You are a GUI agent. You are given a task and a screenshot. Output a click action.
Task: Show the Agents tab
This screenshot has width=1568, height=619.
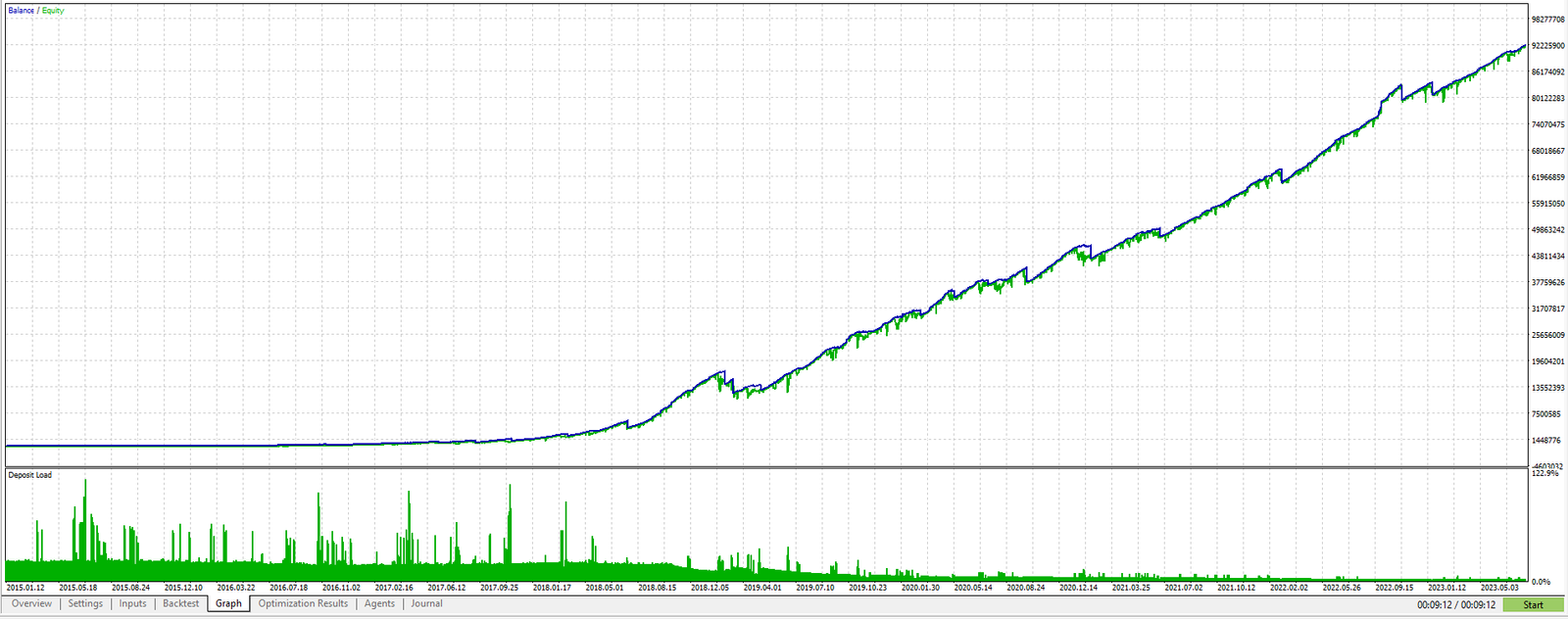(379, 603)
